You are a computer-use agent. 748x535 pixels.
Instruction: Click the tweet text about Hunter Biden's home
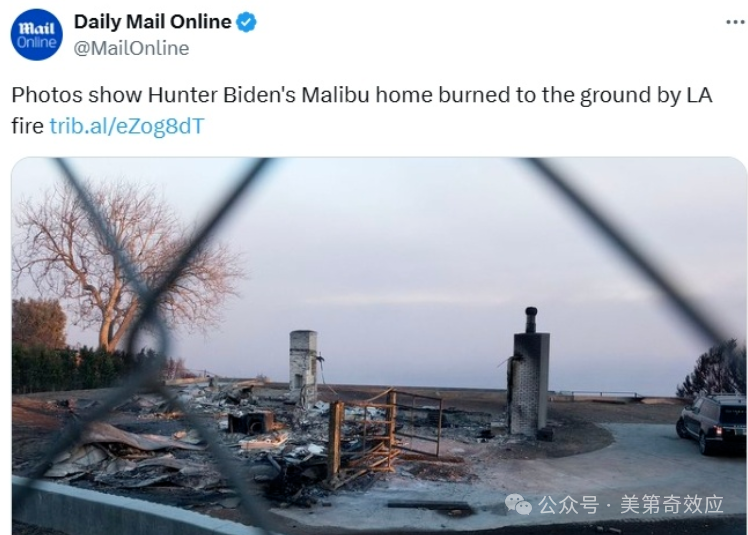[362, 110]
